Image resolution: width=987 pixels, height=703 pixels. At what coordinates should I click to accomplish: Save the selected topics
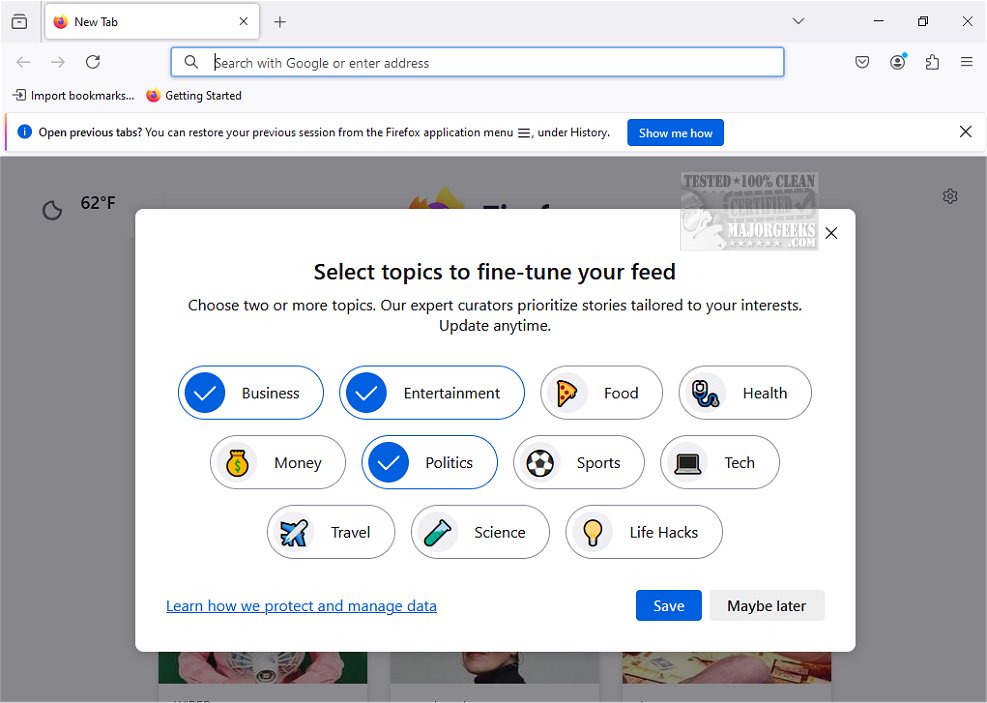click(668, 605)
